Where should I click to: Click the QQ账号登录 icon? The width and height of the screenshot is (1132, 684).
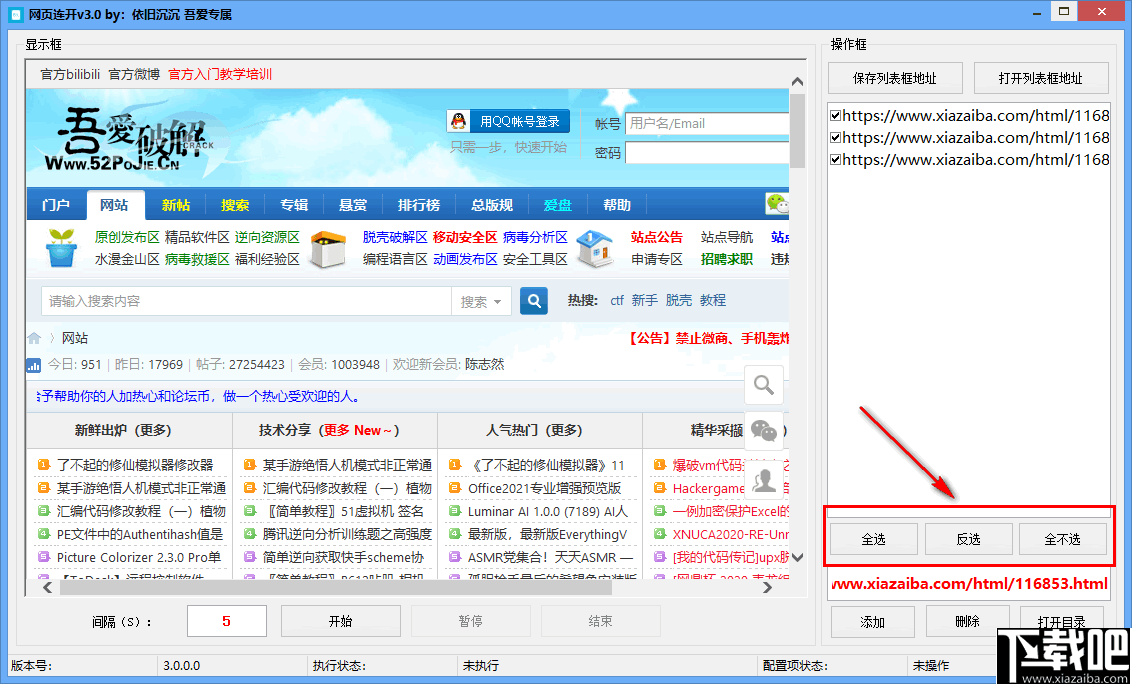456,121
